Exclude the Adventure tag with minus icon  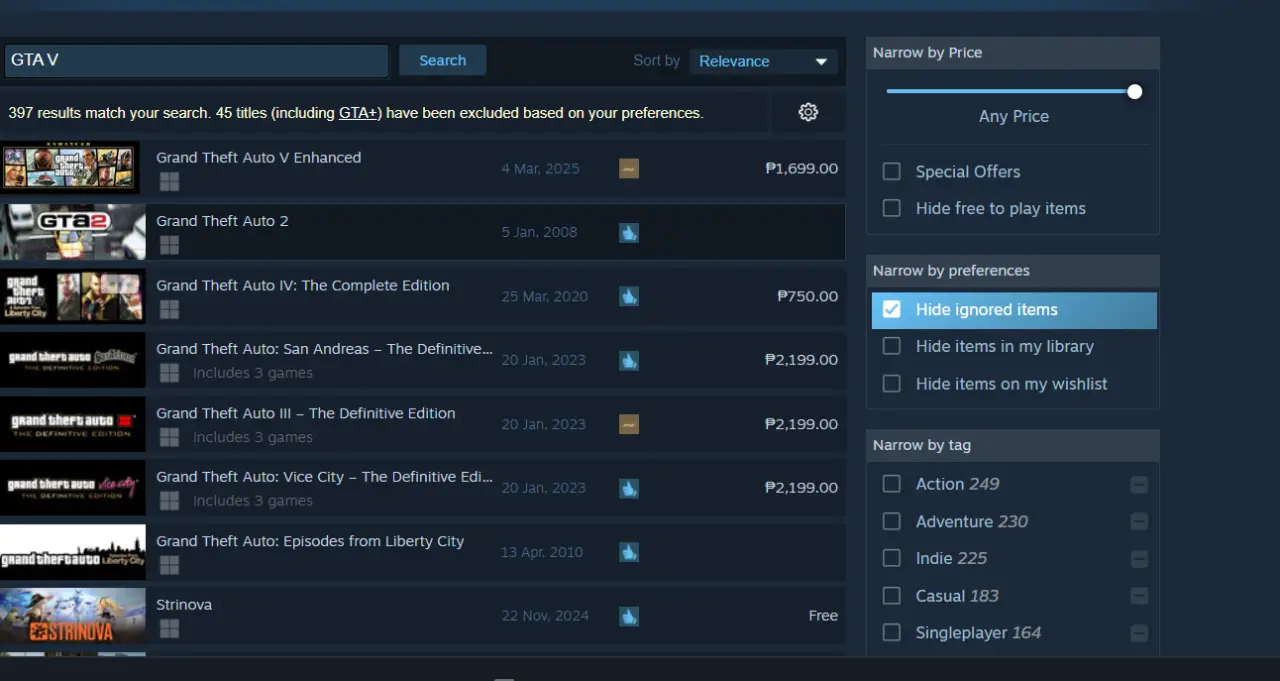point(1139,522)
